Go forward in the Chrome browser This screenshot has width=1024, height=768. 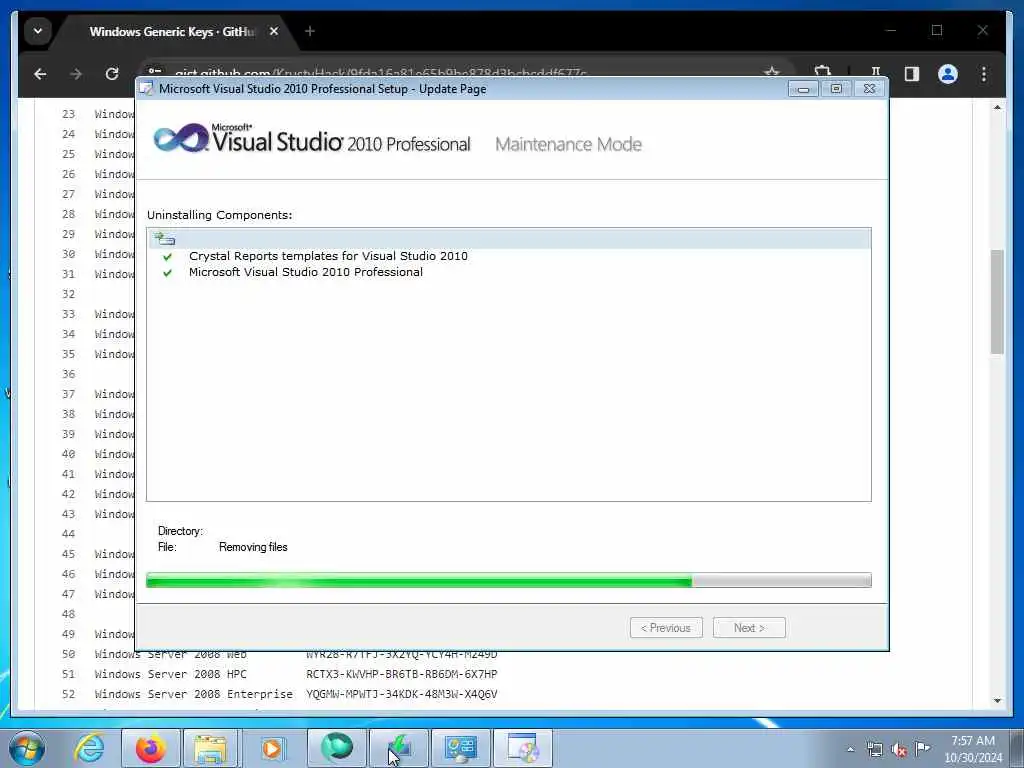pyautogui.click(x=76, y=74)
